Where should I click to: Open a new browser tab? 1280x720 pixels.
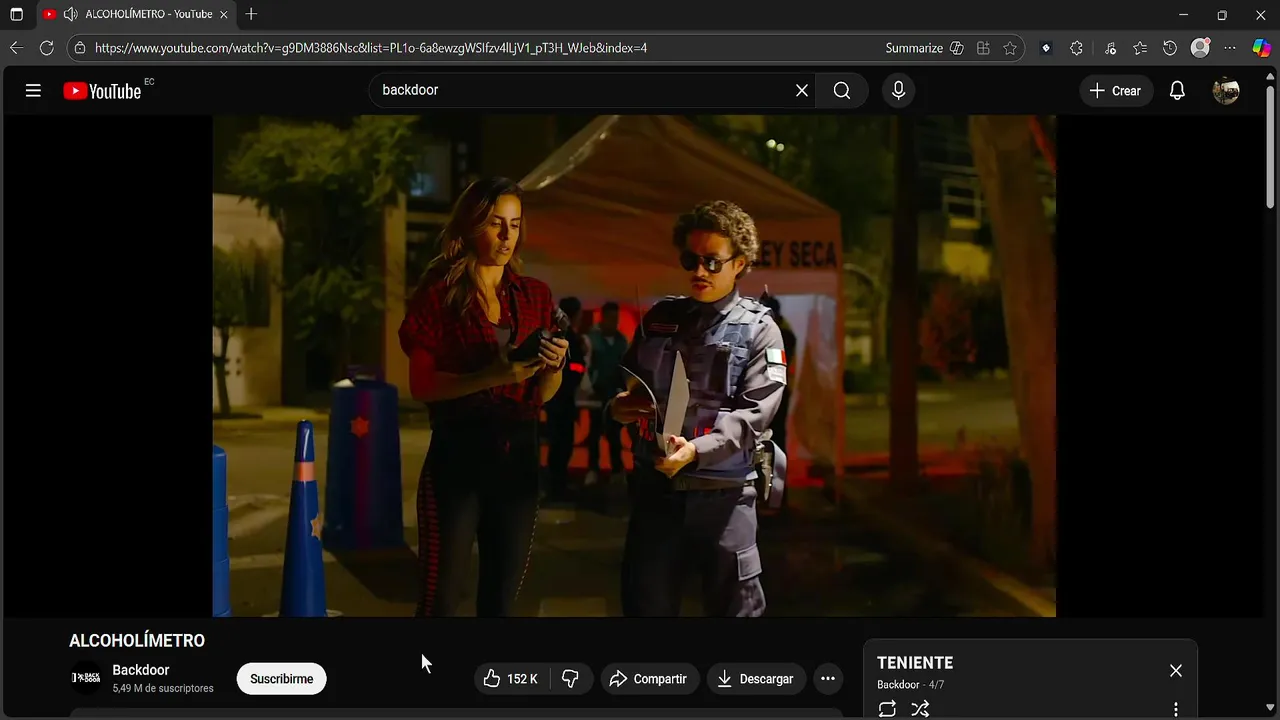click(251, 15)
